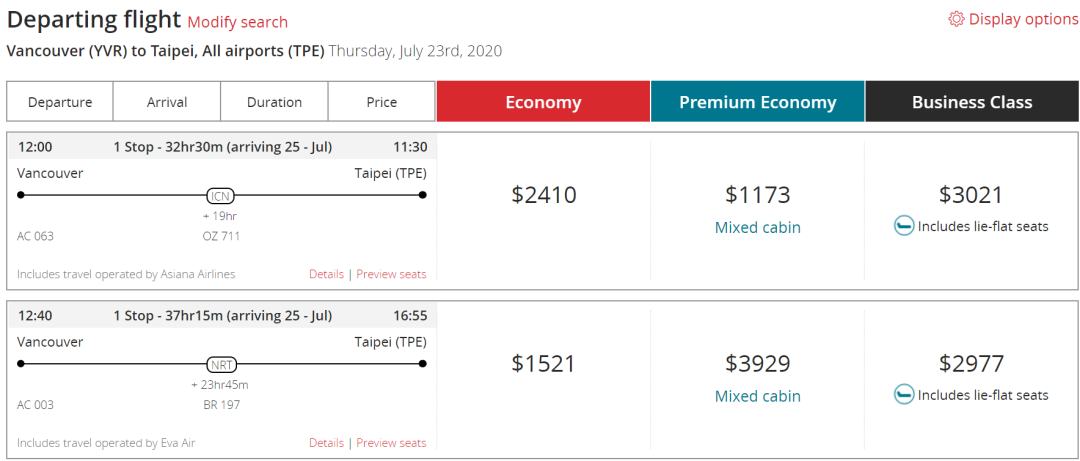Click Modify search link

click(x=237, y=22)
